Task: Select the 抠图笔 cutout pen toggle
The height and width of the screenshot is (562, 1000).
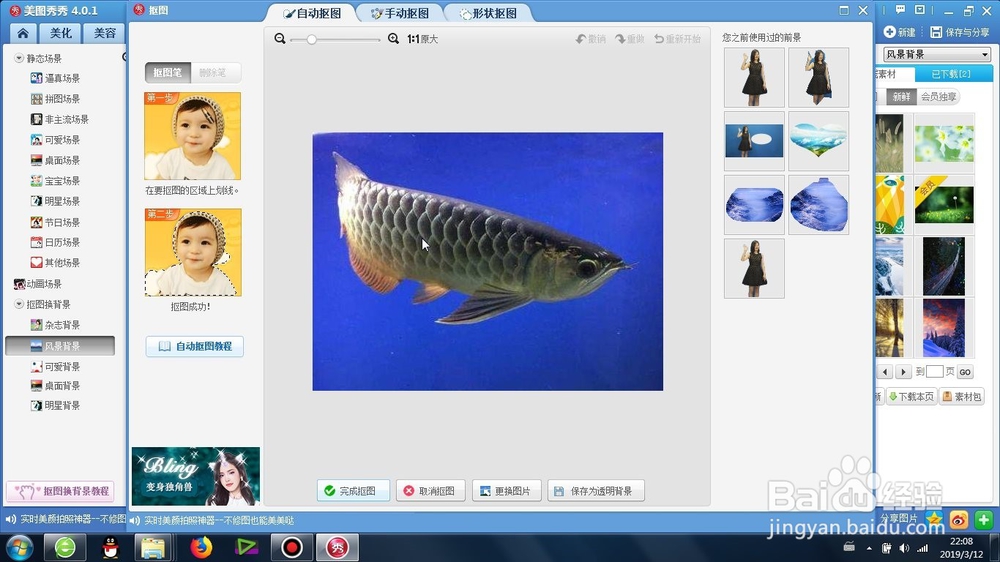Action: click(x=168, y=73)
